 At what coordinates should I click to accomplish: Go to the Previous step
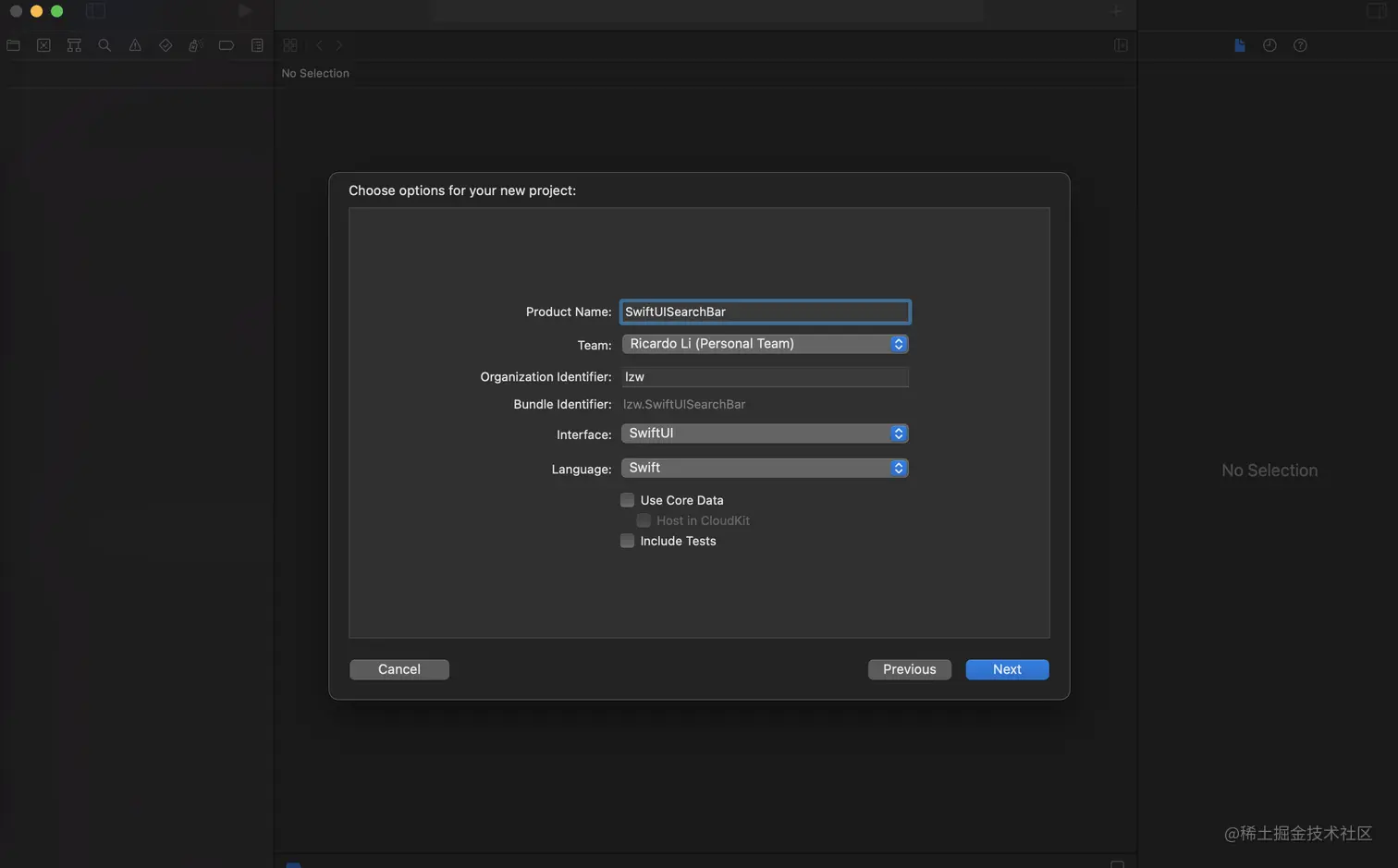910,669
